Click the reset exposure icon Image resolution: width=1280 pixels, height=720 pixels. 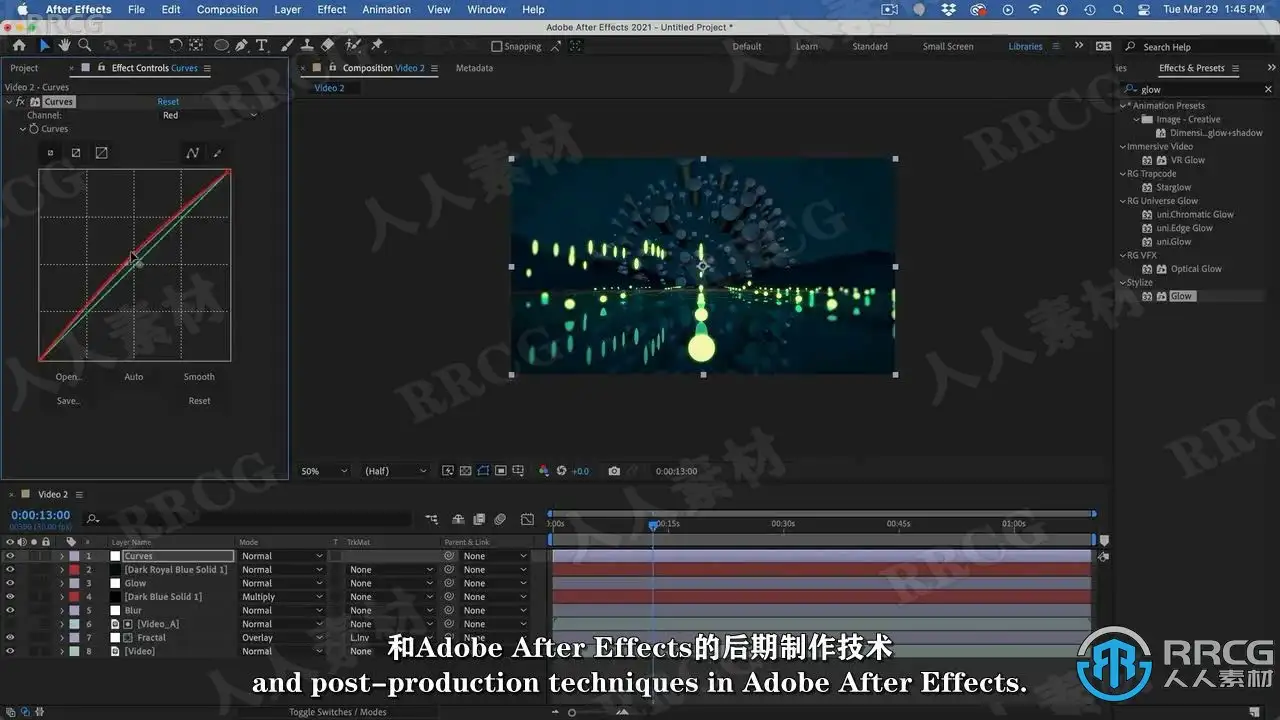(x=562, y=471)
